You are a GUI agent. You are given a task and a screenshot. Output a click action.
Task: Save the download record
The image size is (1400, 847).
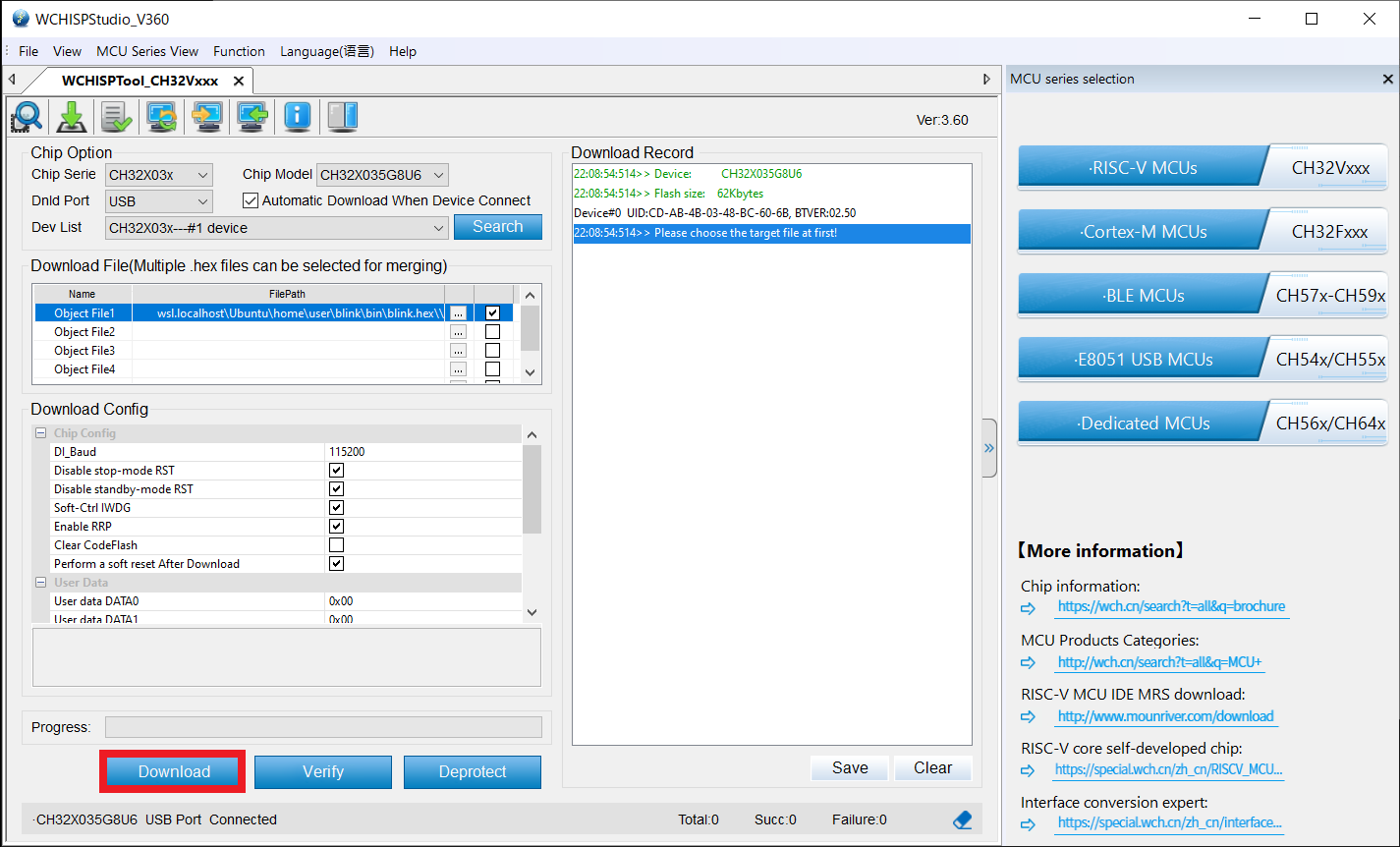tap(850, 768)
